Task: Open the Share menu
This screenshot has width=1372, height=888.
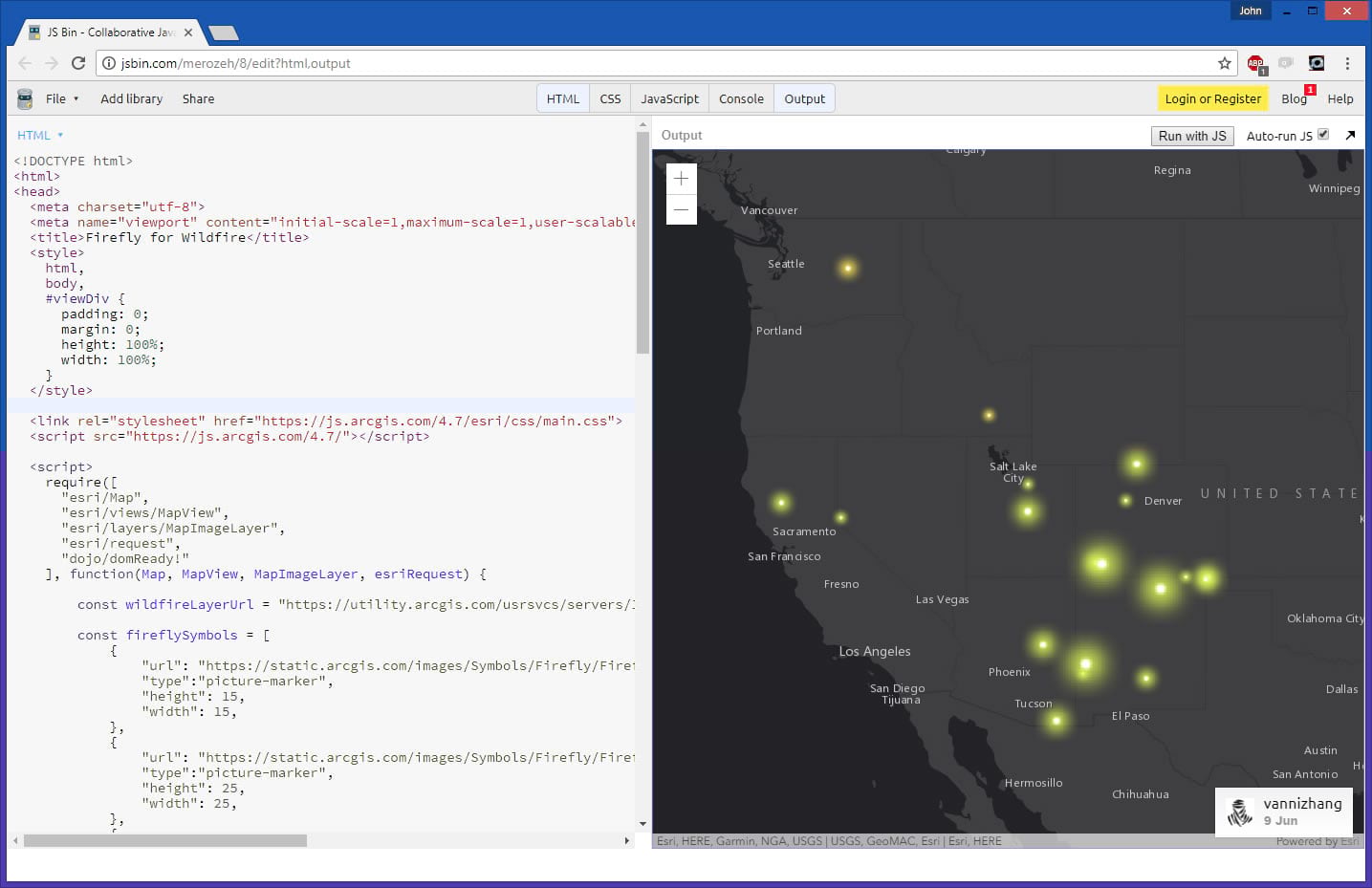Action: tap(198, 98)
